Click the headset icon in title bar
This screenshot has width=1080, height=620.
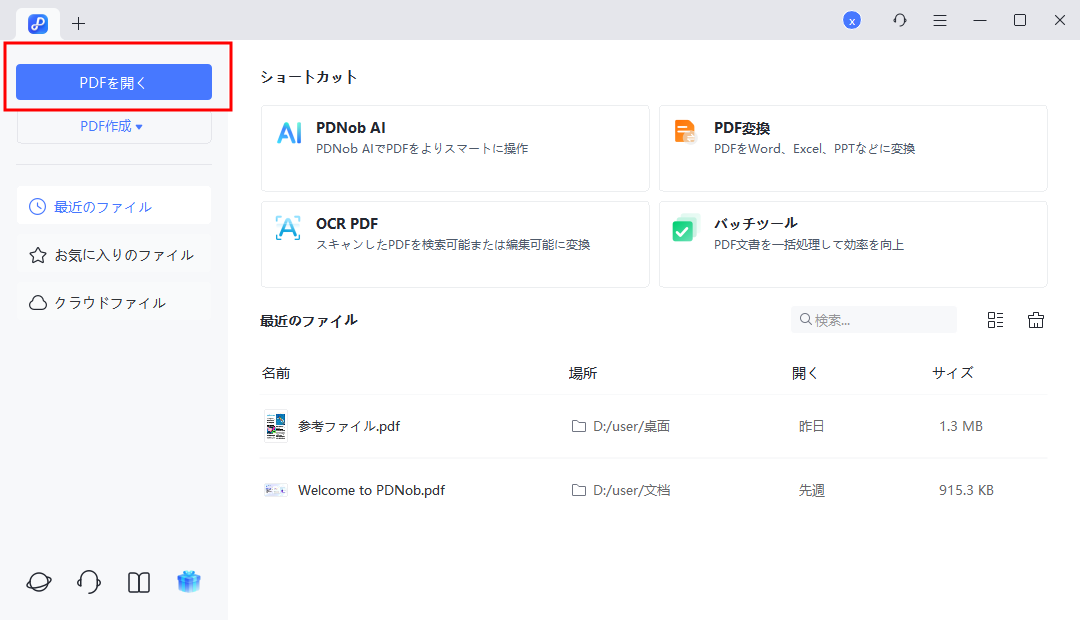click(x=899, y=19)
